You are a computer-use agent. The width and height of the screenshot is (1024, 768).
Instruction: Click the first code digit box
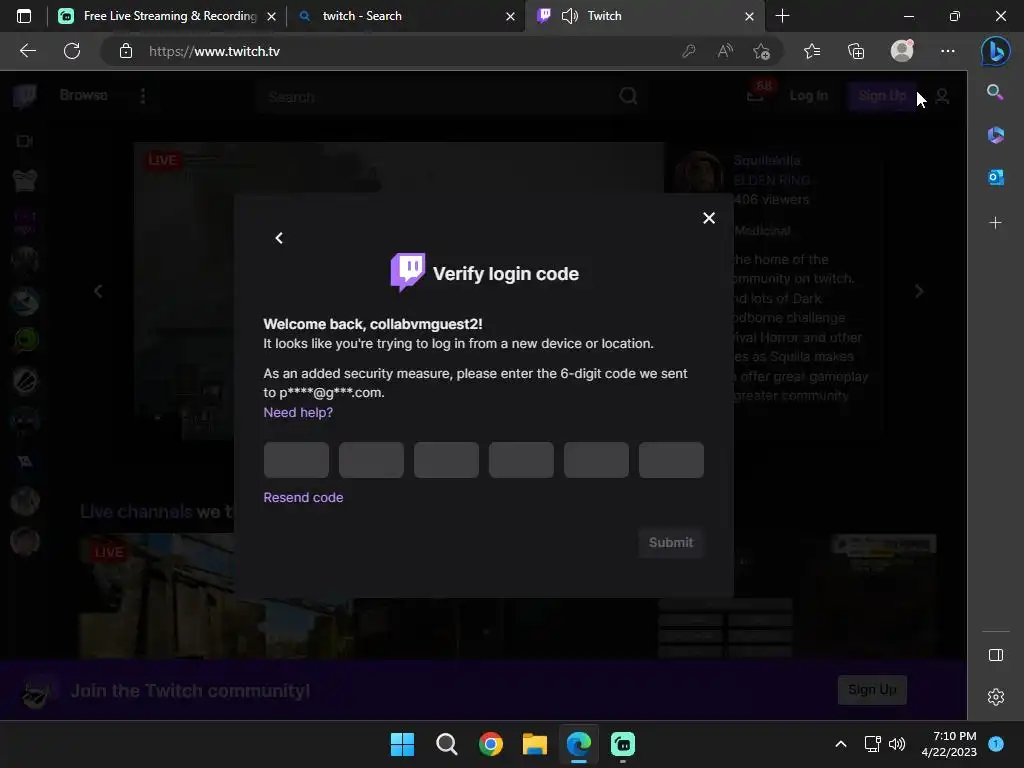point(296,460)
